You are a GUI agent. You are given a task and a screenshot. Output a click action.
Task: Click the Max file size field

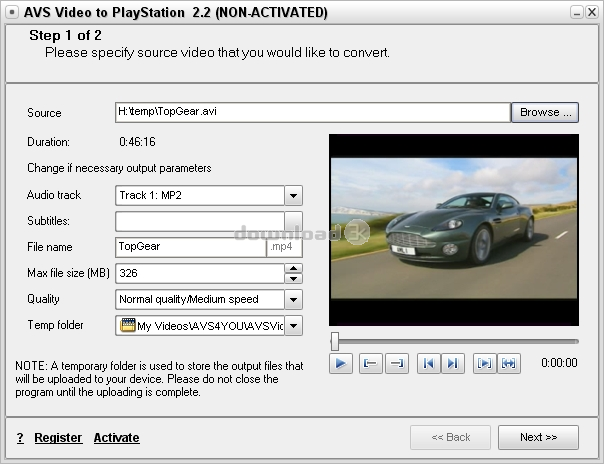point(200,273)
